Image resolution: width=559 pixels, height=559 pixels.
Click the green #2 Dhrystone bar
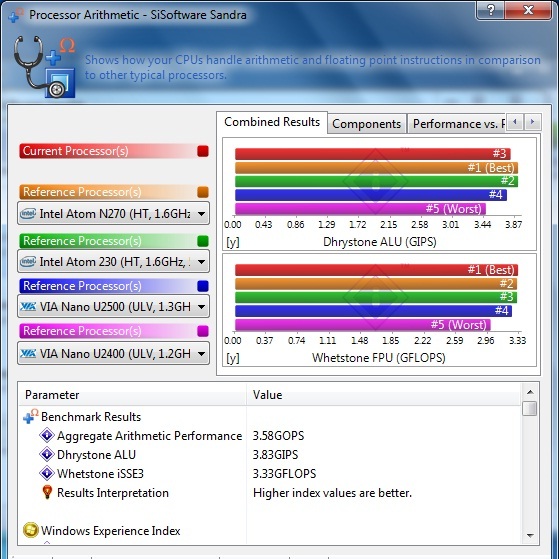click(x=376, y=181)
